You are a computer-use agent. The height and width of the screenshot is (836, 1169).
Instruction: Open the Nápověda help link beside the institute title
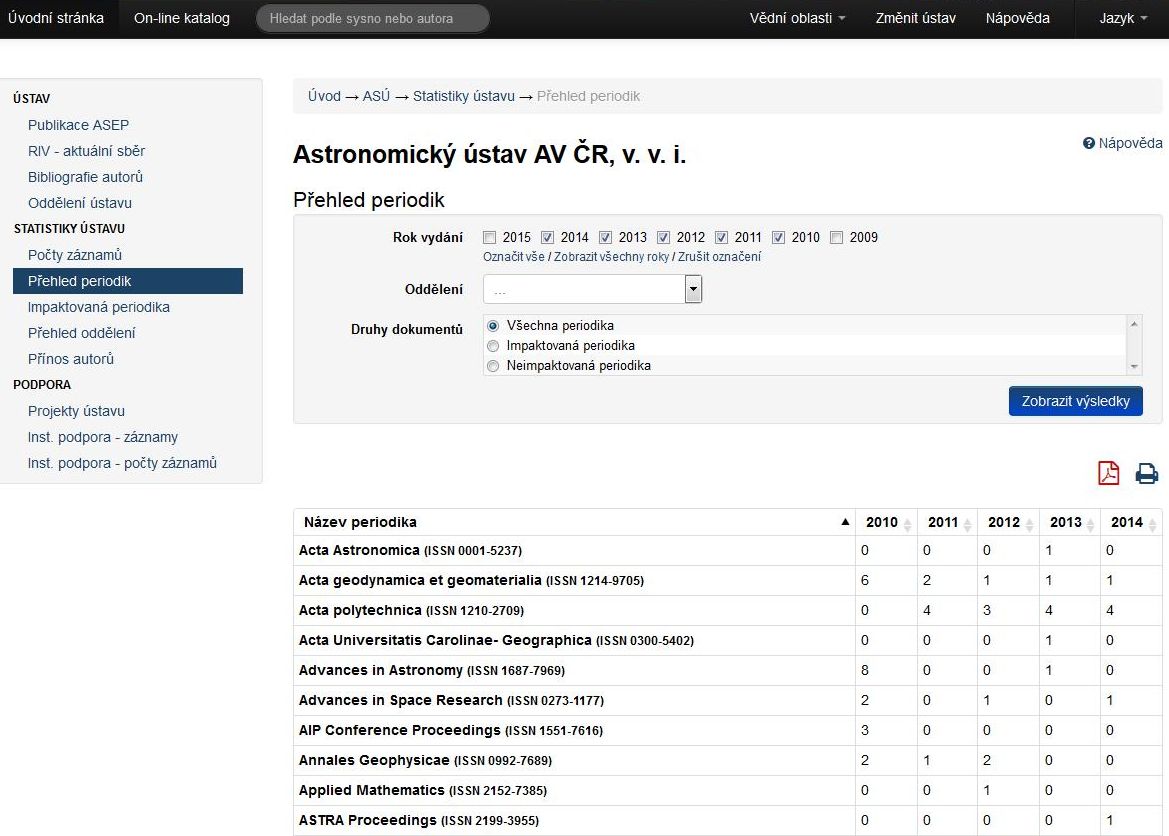pos(1123,143)
